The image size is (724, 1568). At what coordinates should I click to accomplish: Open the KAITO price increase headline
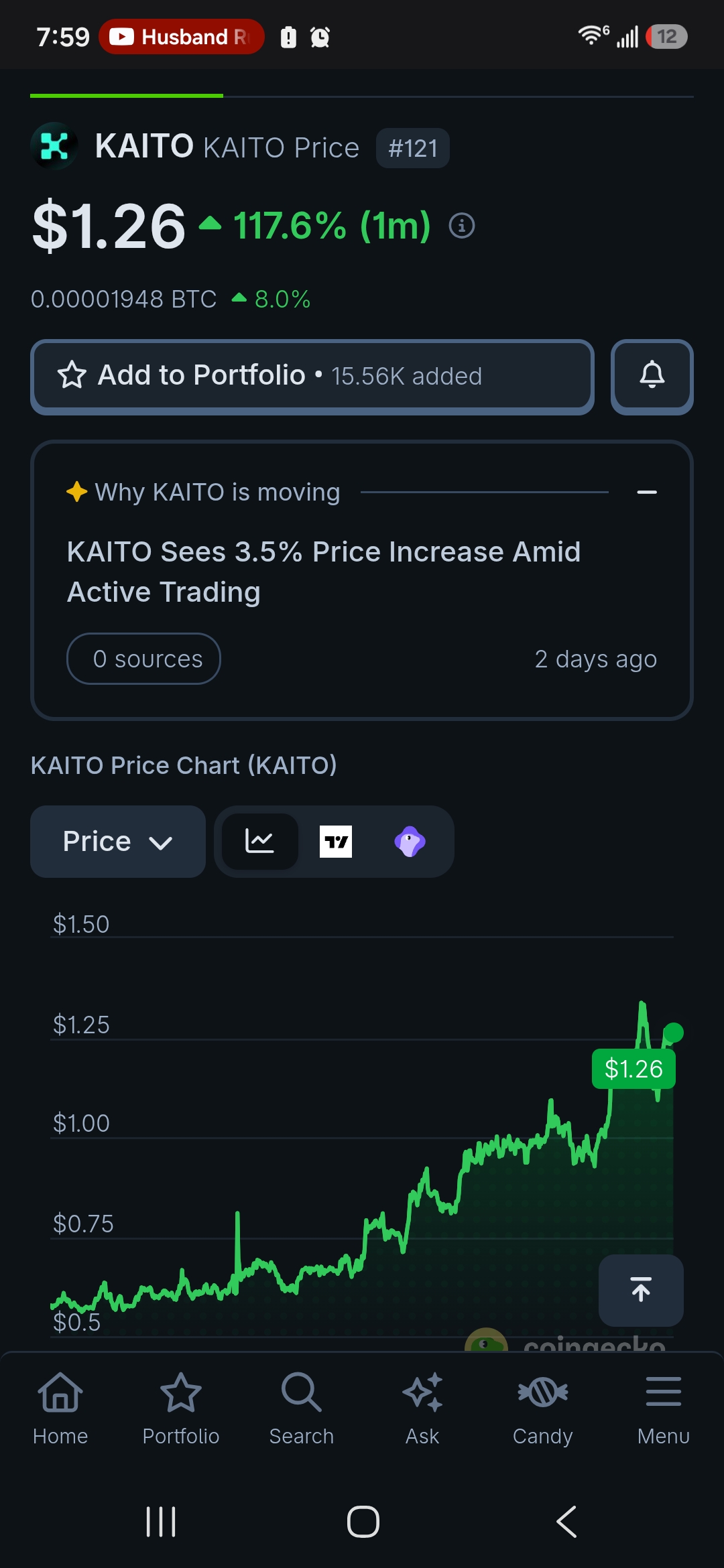click(324, 572)
